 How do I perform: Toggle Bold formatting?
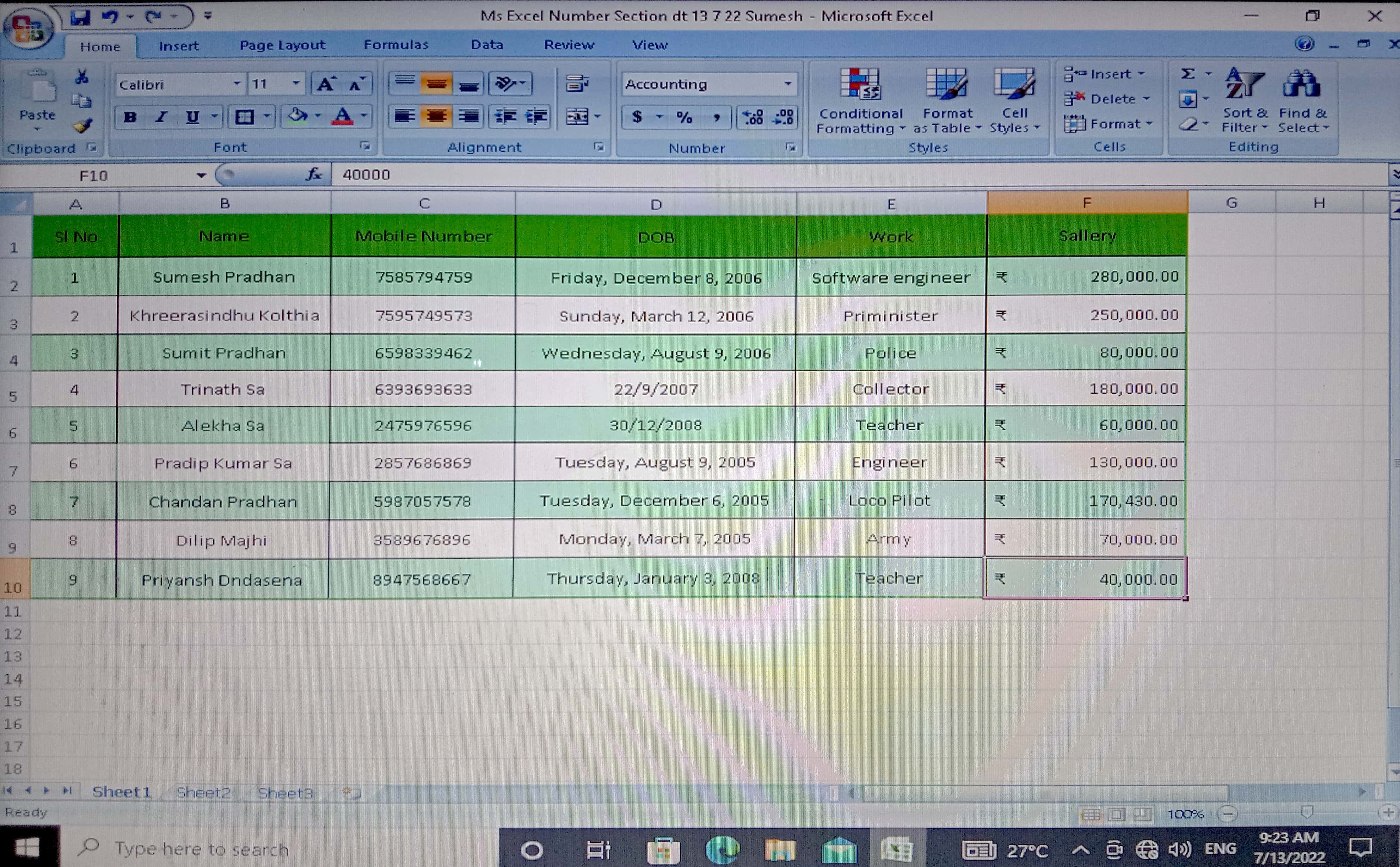point(130,117)
